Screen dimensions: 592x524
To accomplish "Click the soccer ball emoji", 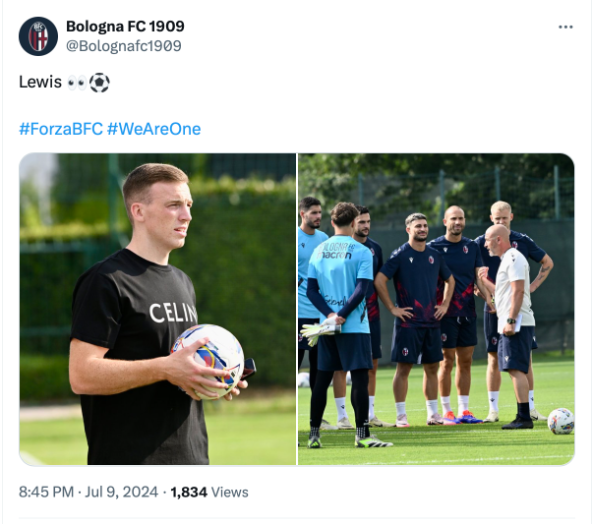I will pos(99,82).
